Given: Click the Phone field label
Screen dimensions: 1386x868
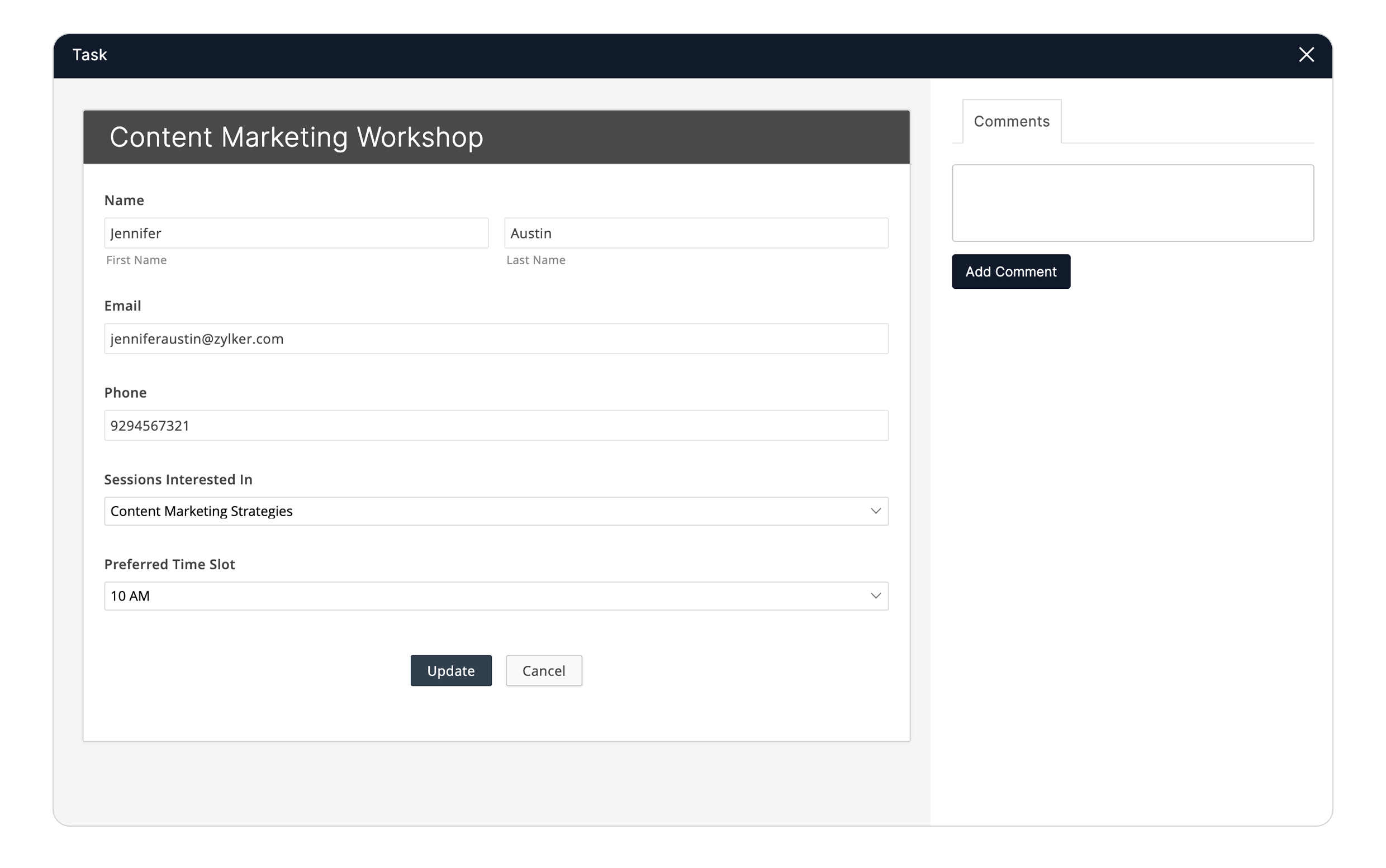Looking at the screenshot, I should [125, 393].
